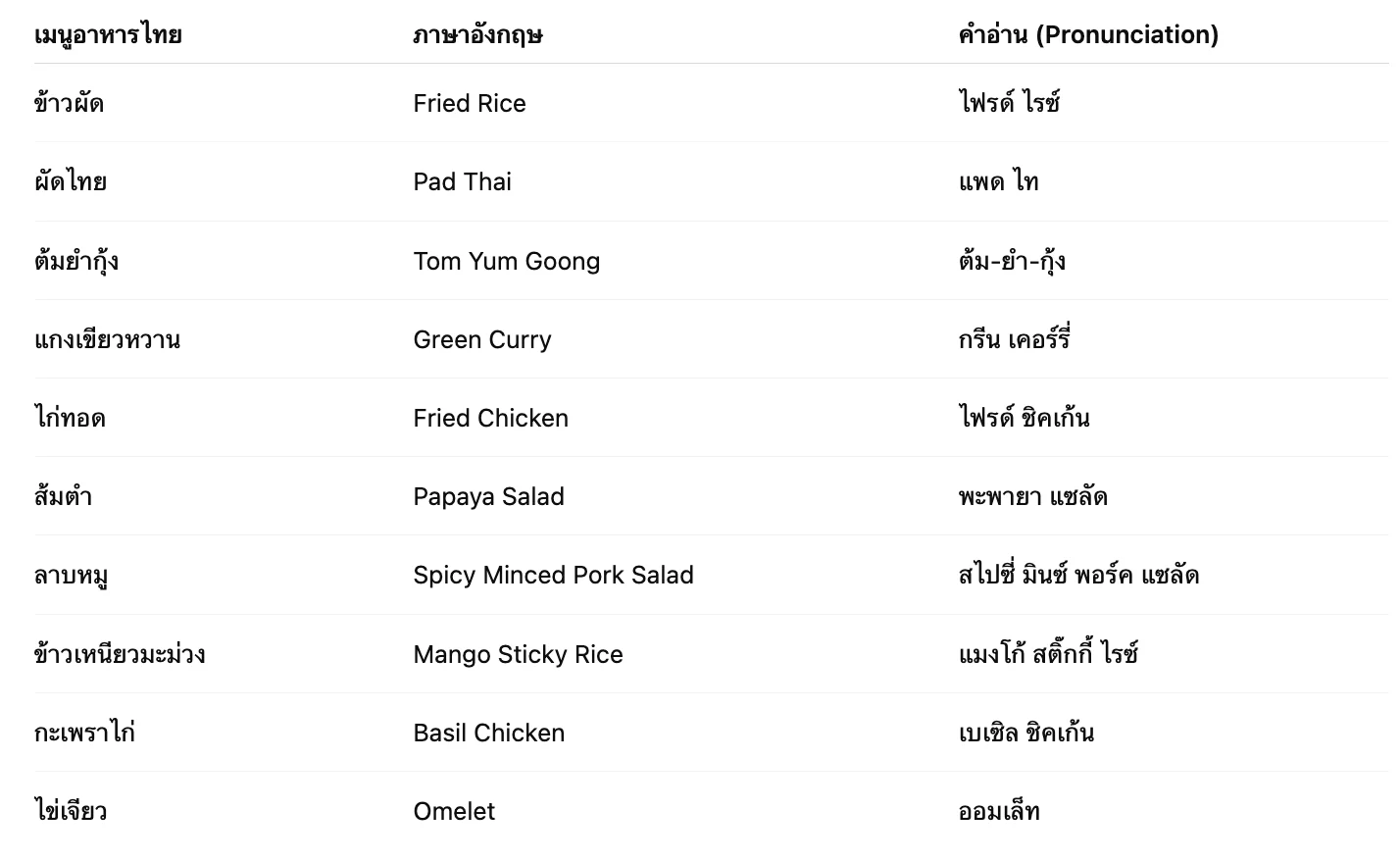Select the ข้าวผัด cell

coord(69,104)
